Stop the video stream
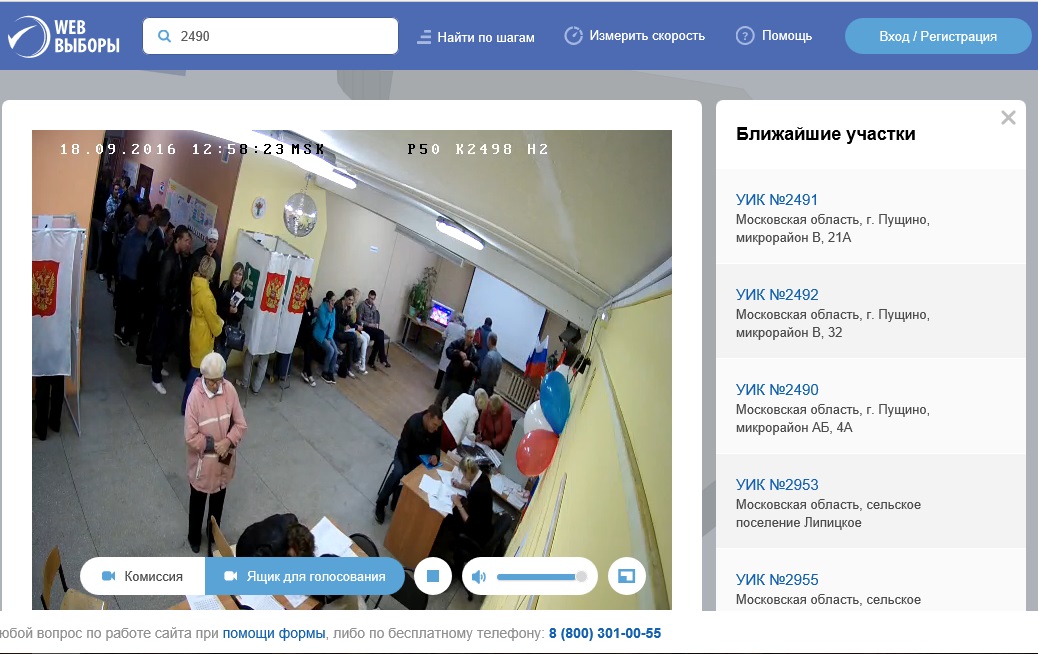 433,577
